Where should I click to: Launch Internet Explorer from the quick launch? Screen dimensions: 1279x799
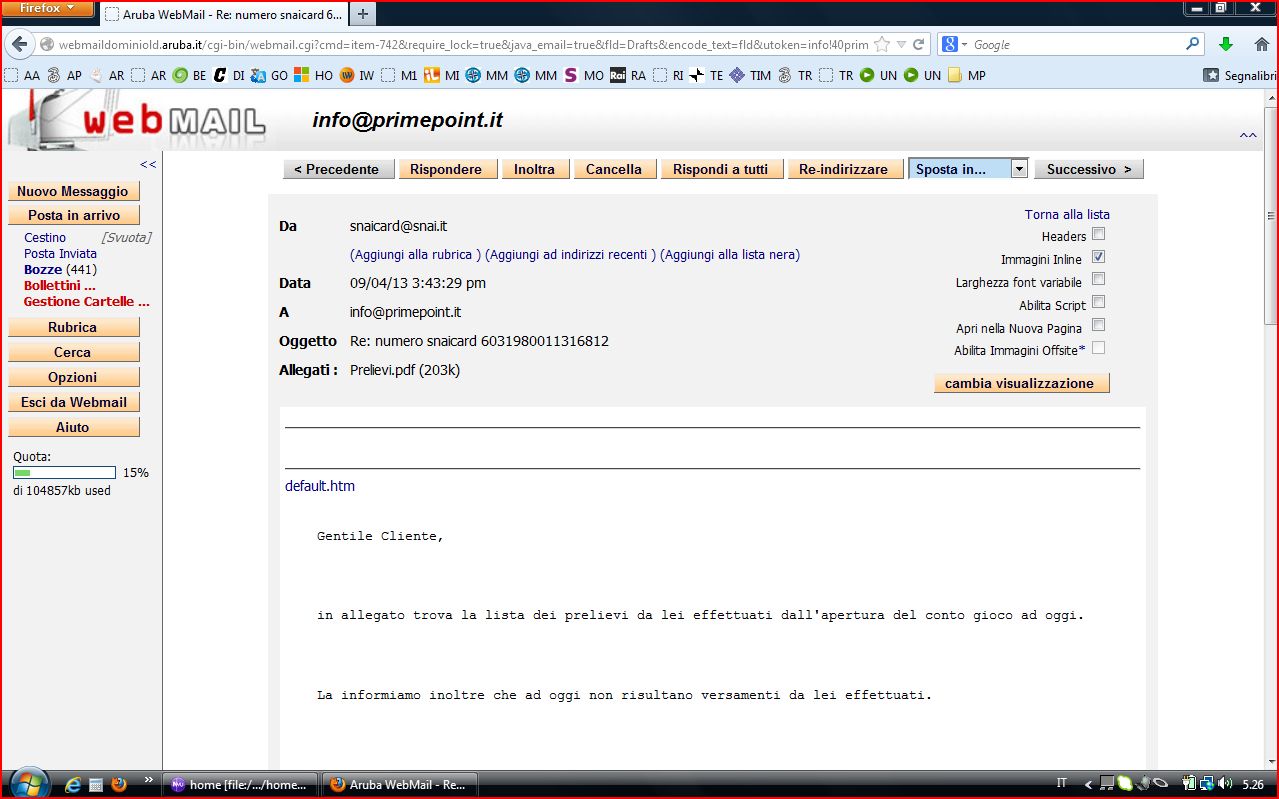click(72, 784)
